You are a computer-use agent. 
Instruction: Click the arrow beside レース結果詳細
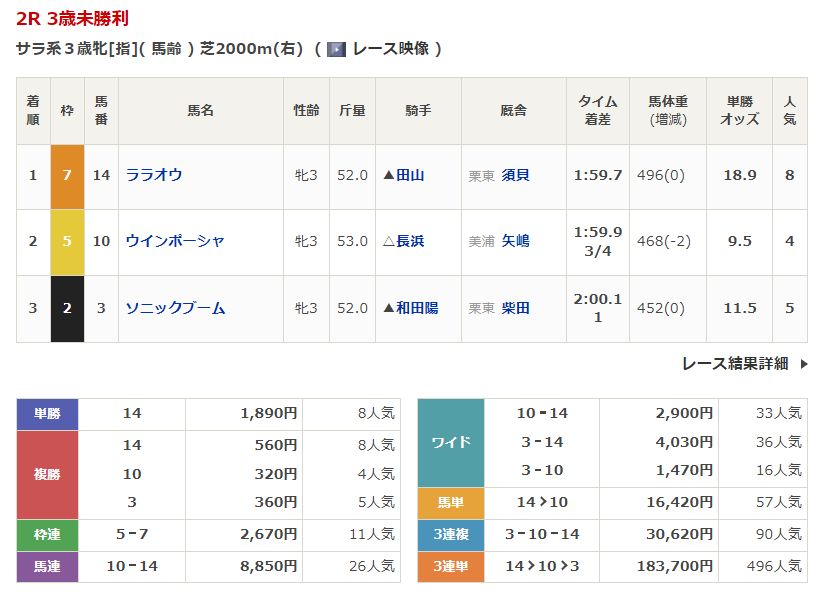coord(804,364)
